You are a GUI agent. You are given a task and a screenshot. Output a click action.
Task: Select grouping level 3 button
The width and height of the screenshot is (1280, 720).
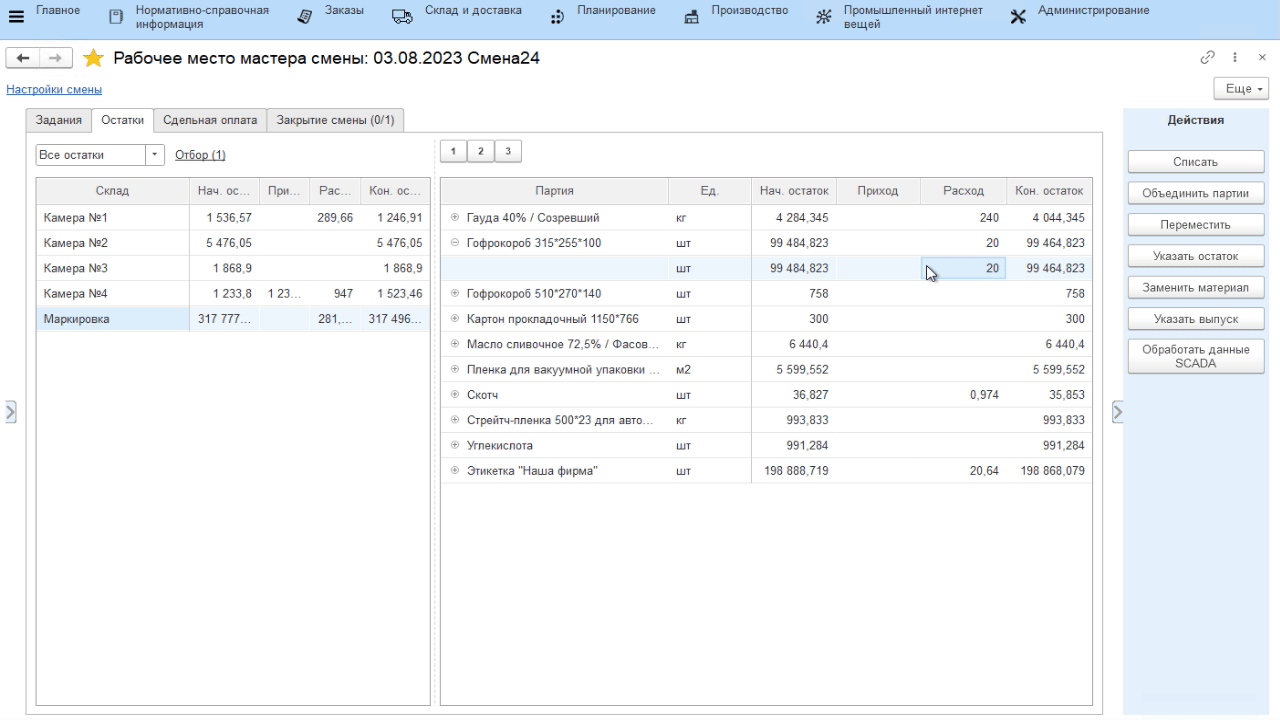508,151
